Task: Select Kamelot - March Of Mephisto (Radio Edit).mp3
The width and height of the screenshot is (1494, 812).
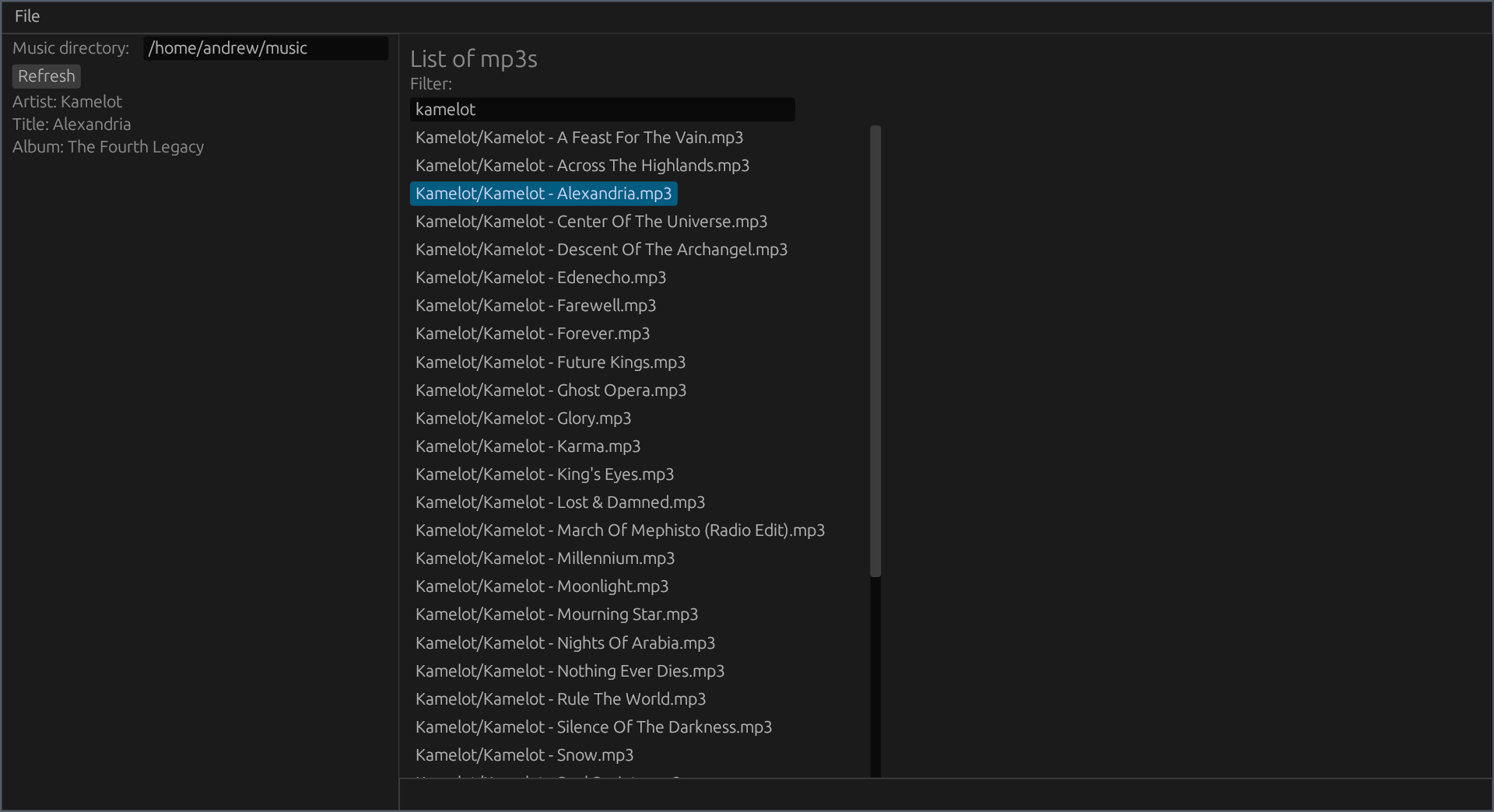Action: [620, 530]
